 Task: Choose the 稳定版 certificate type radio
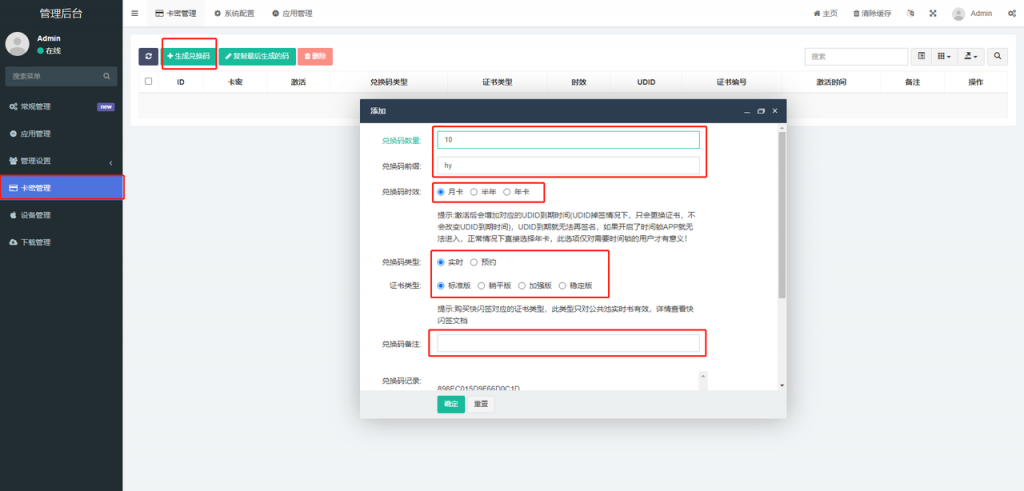(x=562, y=285)
